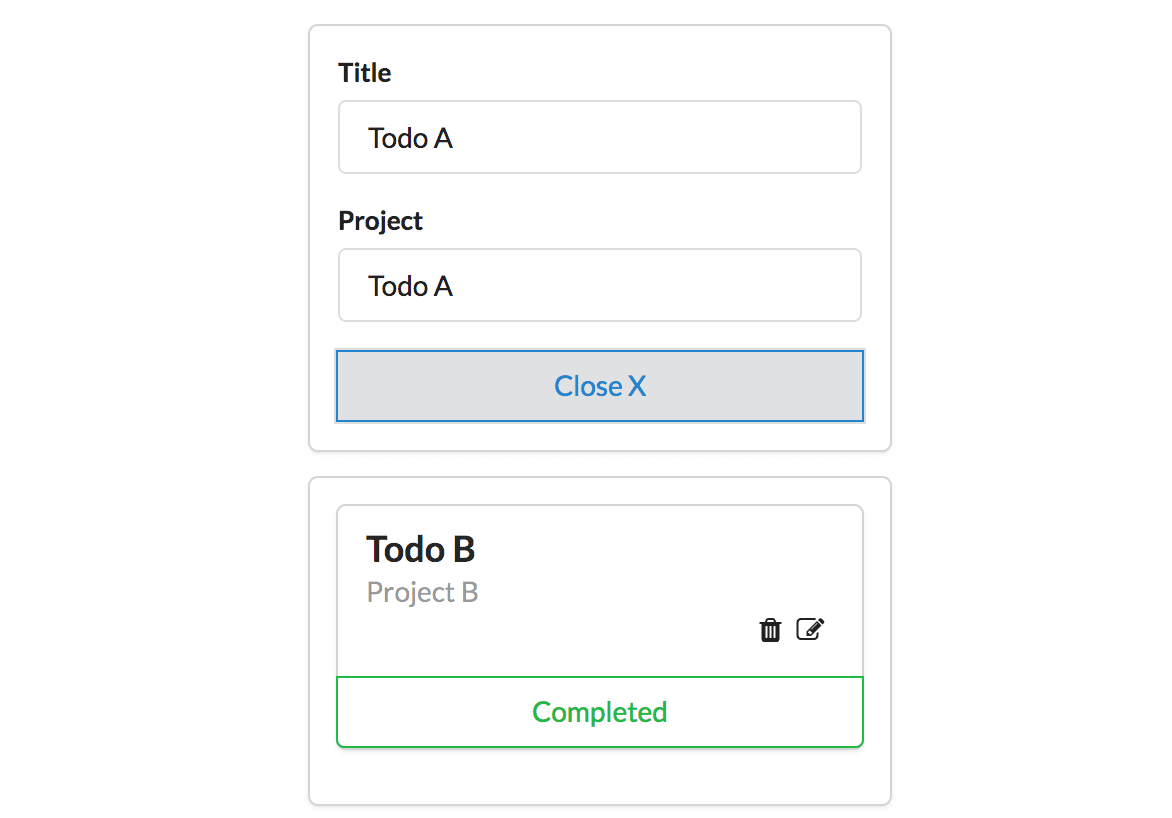Select the Title label above first field
1172x818 pixels.
pyautogui.click(x=365, y=73)
